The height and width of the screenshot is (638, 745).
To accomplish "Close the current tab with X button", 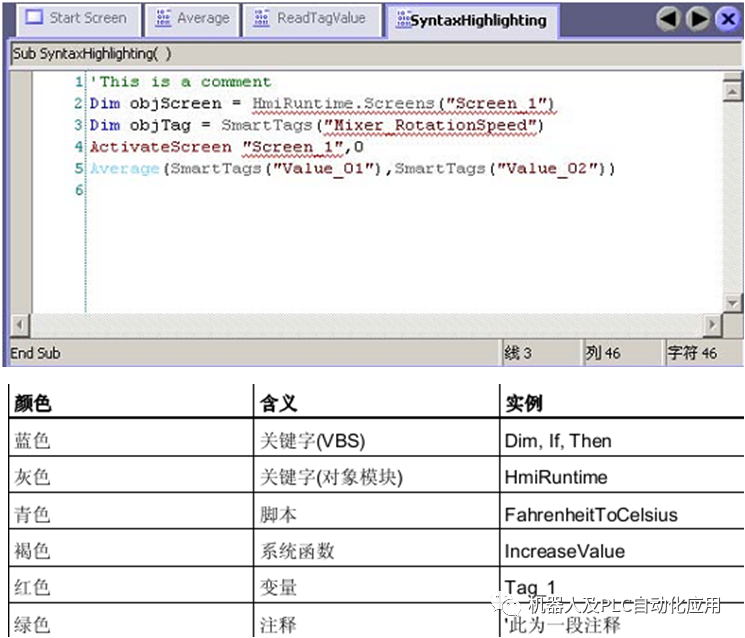I will (x=728, y=19).
